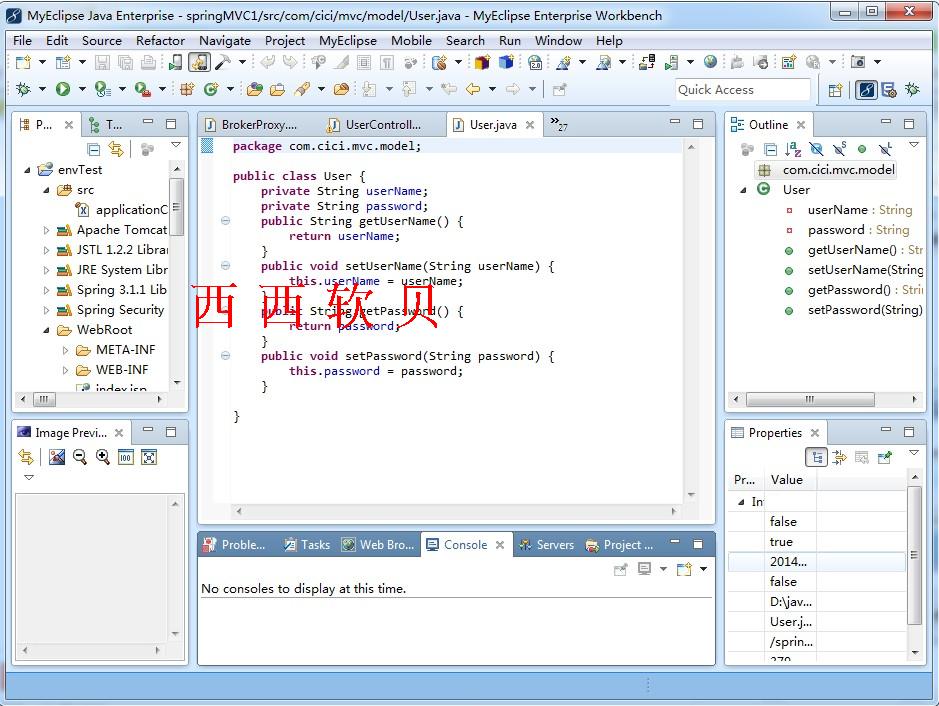Click the Open Perspective icon
The image size is (939, 706).
(835, 90)
